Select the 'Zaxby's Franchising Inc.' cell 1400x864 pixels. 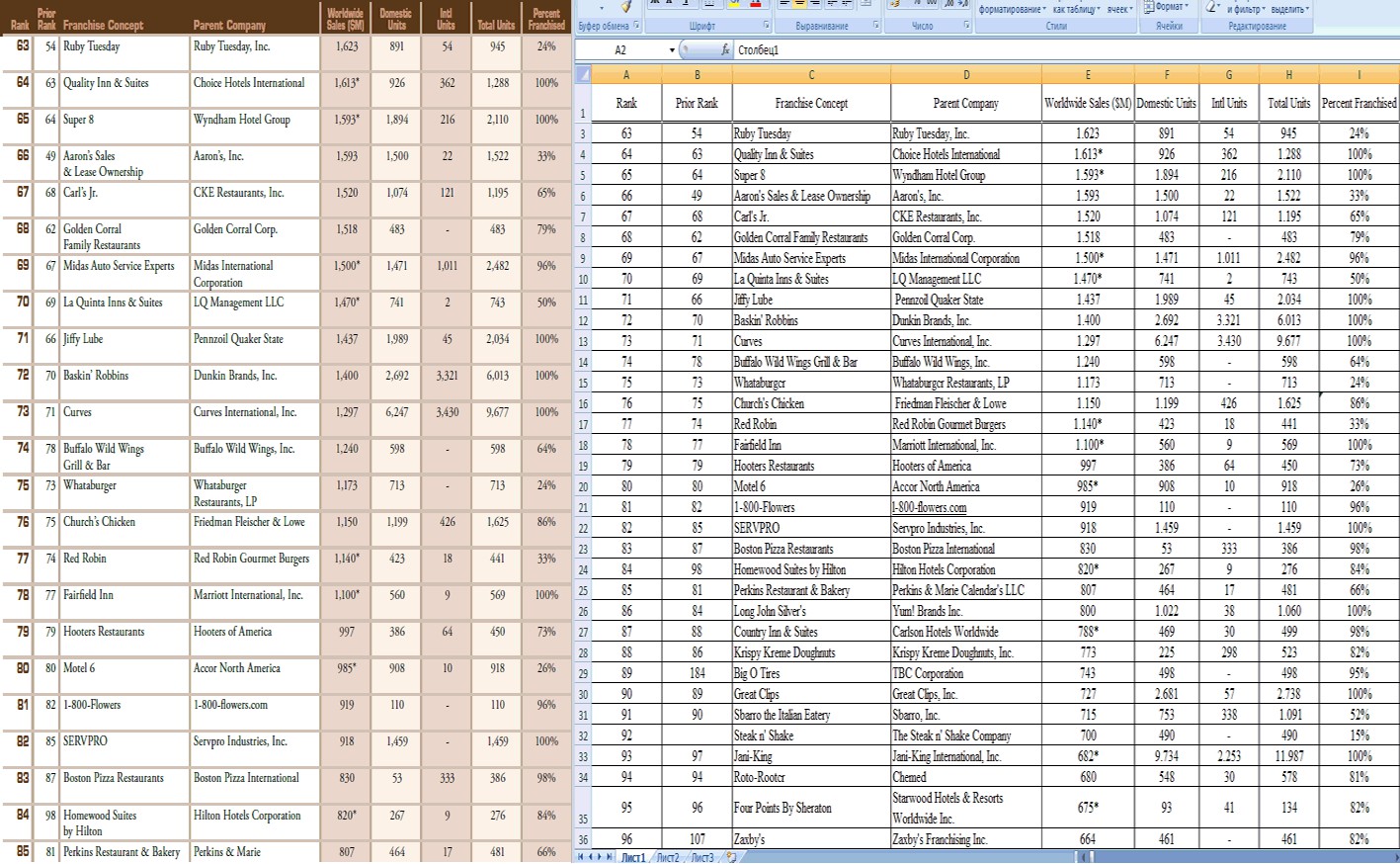click(x=966, y=839)
